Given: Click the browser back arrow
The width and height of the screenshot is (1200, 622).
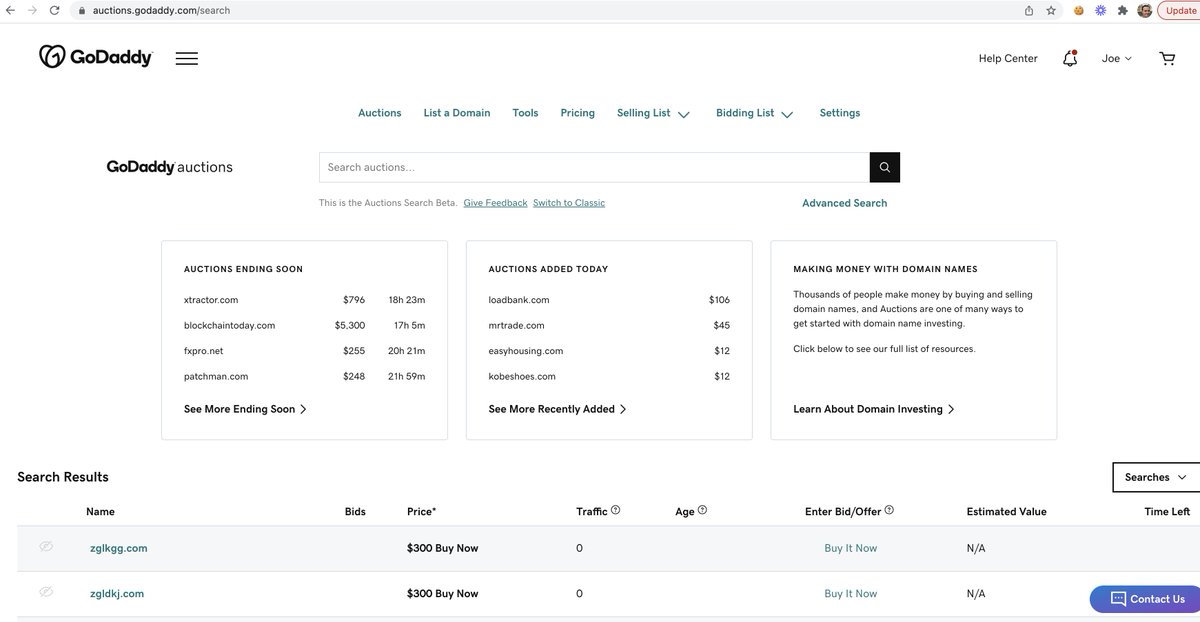Looking at the screenshot, I should (10, 10).
